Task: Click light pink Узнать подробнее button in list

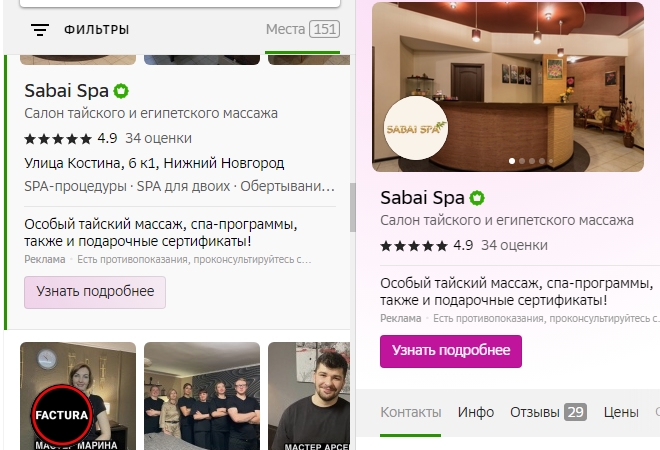Action: point(95,292)
